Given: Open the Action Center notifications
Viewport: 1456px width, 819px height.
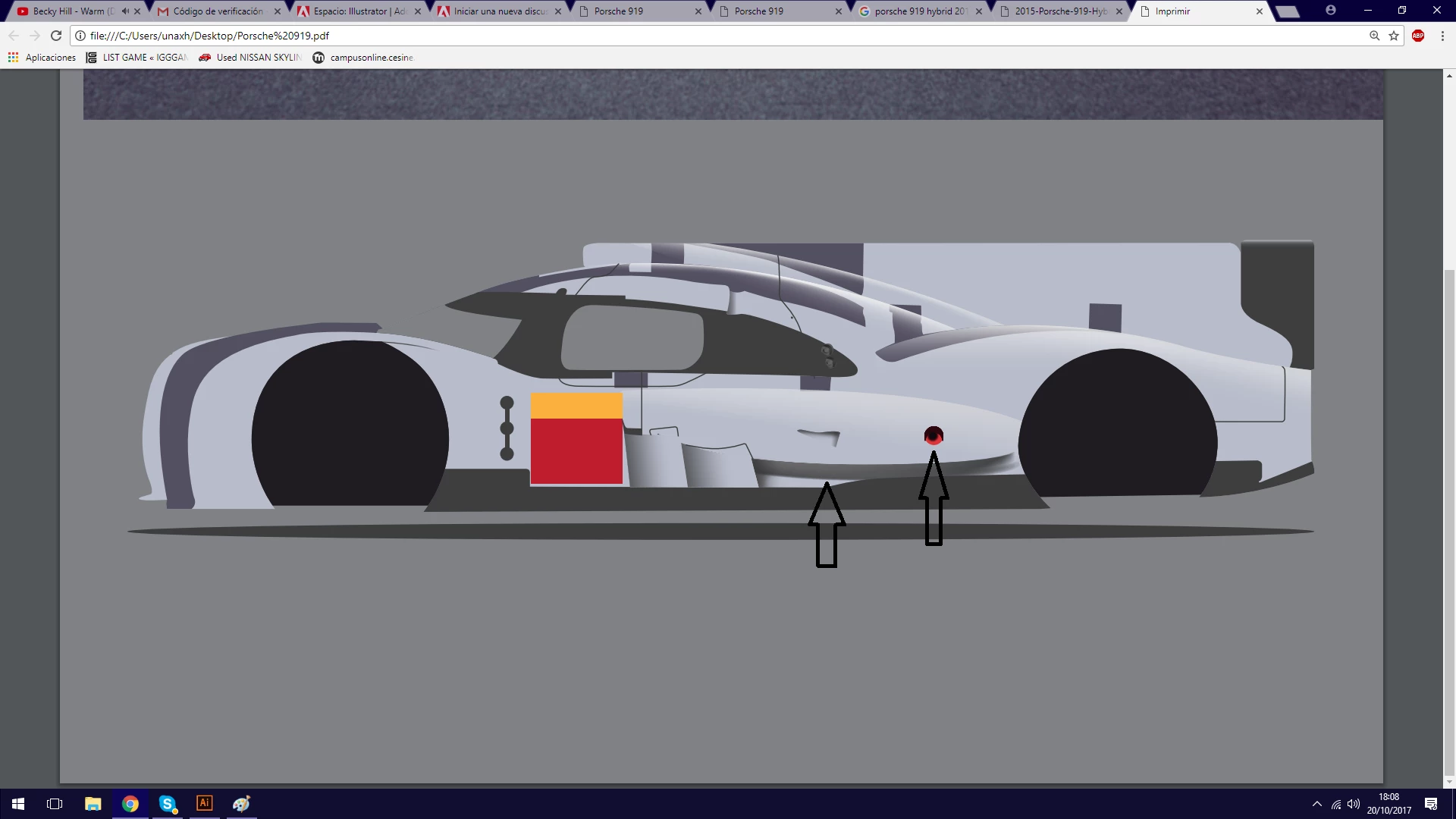Looking at the screenshot, I should click(1431, 804).
